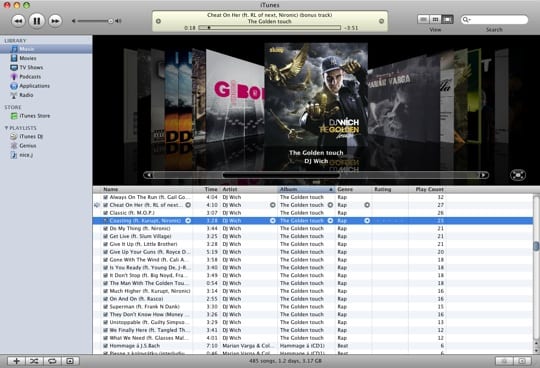Image resolution: width=540 pixels, height=368 pixels.
Task: Switch to list view icon
Action: (423, 19)
